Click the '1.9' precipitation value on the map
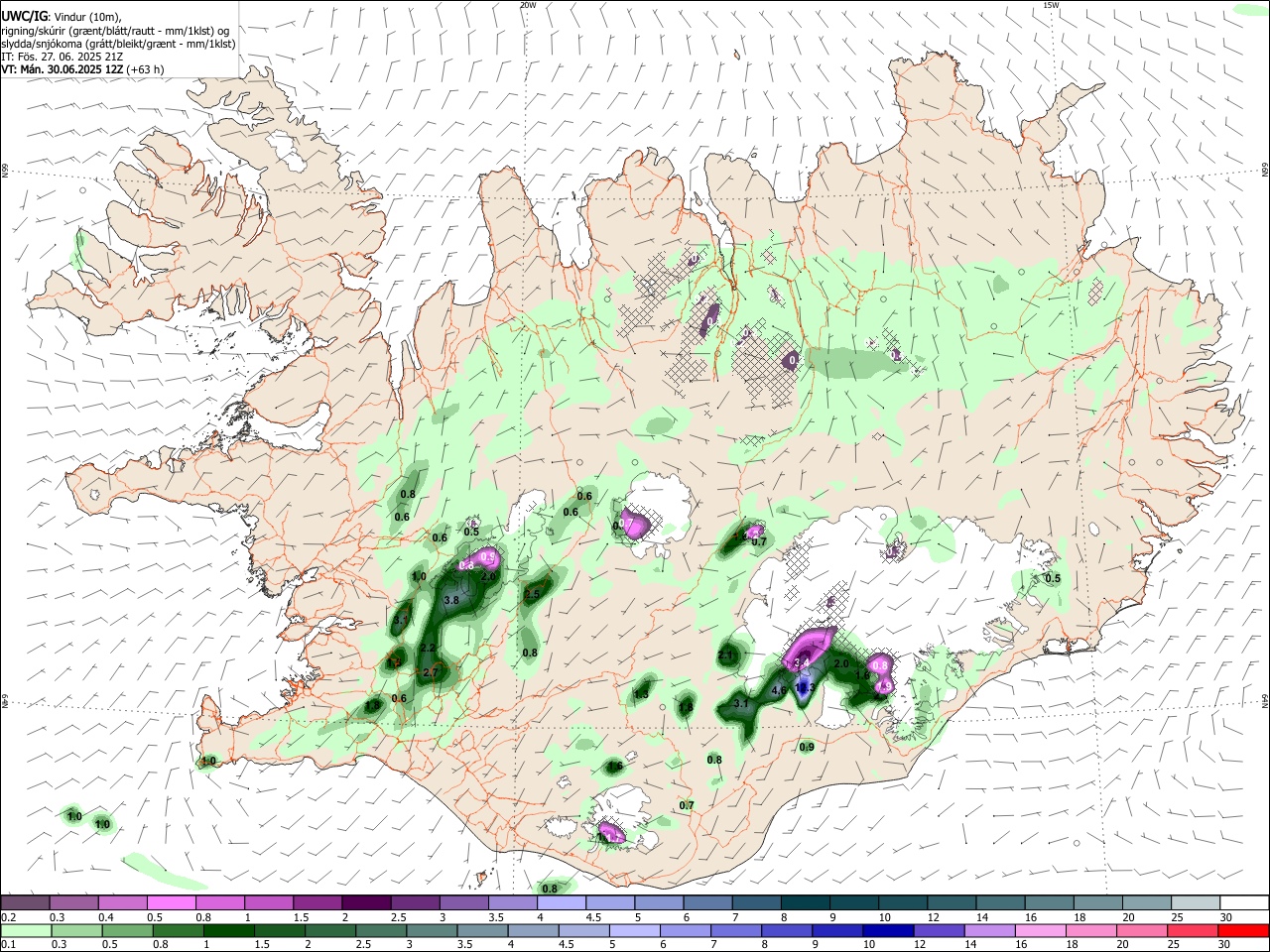The width and height of the screenshot is (1270, 952). [x=884, y=686]
